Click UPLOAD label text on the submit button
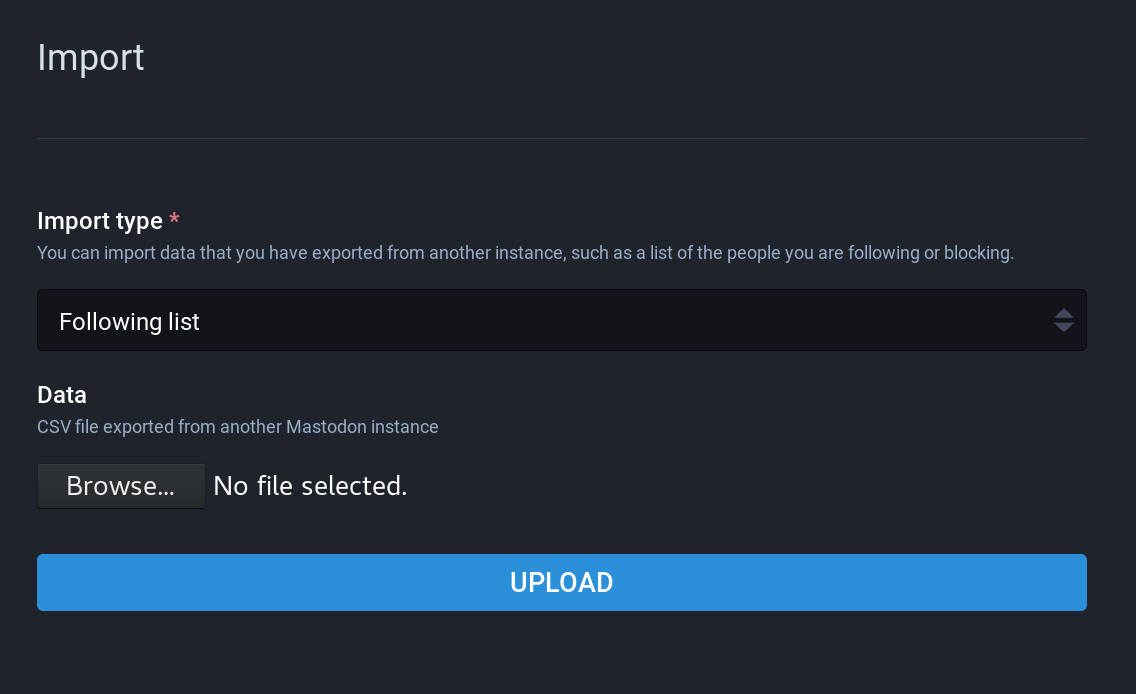The width and height of the screenshot is (1136, 694). 561,582
